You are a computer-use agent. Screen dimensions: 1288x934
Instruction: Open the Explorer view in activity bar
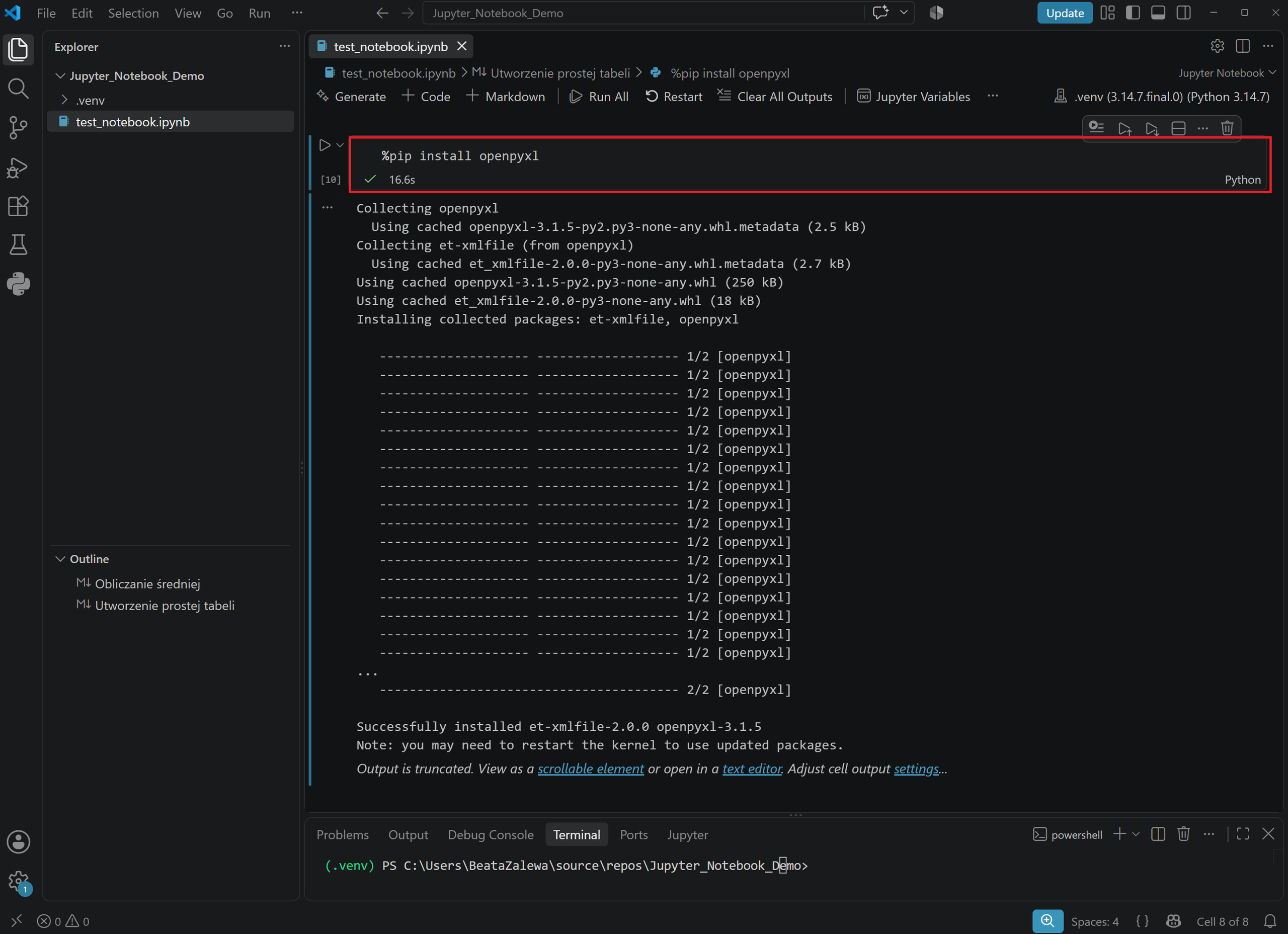point(18,49)
